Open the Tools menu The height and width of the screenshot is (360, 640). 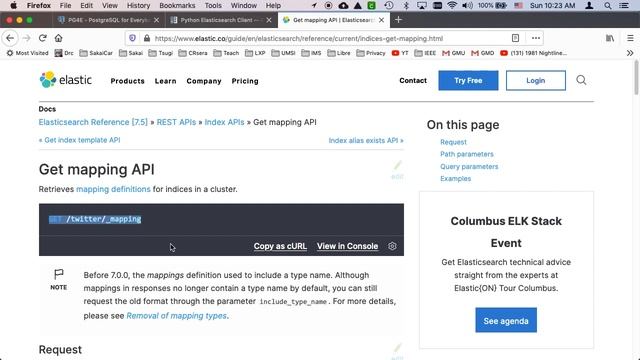click(x=213, y=5)
